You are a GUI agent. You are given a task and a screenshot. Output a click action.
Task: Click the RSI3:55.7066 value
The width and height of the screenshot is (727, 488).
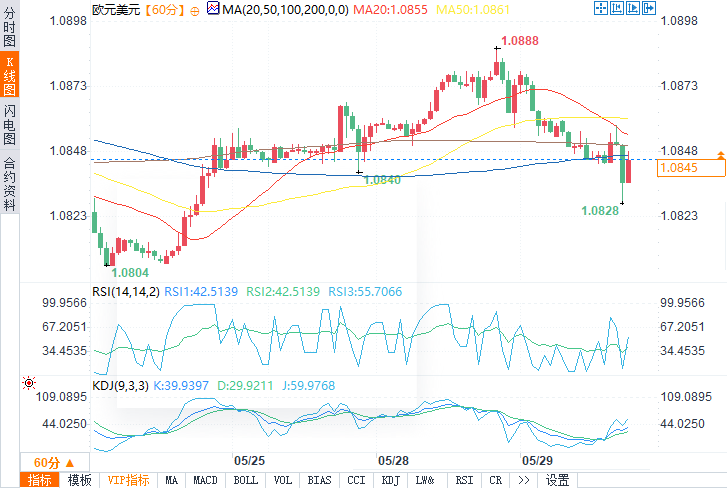point(365,292)
